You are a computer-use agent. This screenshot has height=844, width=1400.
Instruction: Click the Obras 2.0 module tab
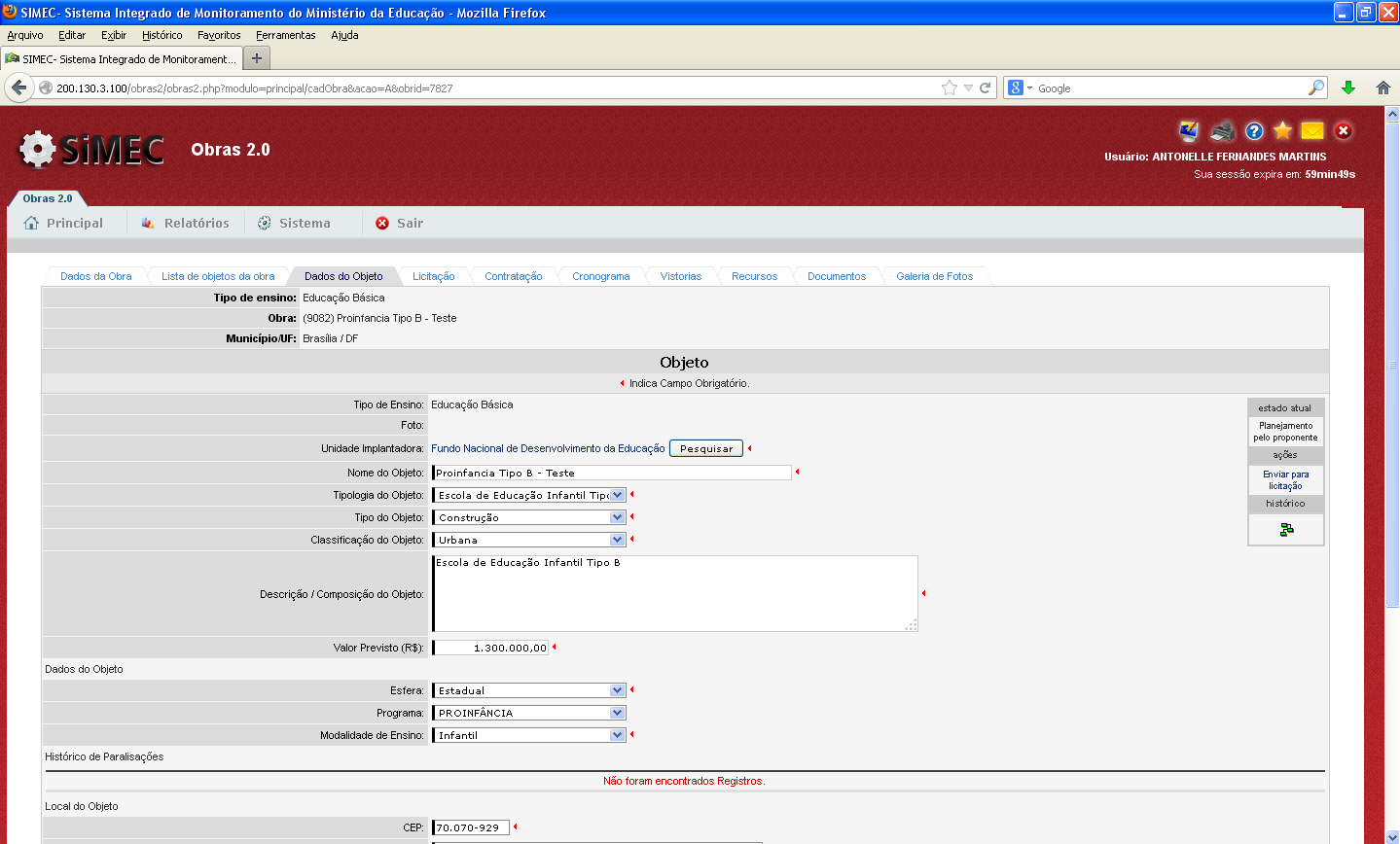48,197
